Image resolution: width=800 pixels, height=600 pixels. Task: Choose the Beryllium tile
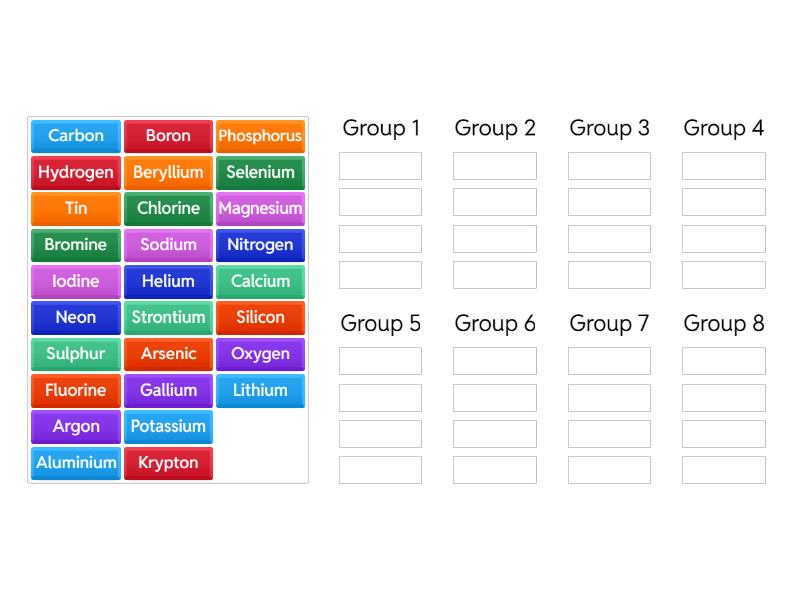(x=168, y=172)
